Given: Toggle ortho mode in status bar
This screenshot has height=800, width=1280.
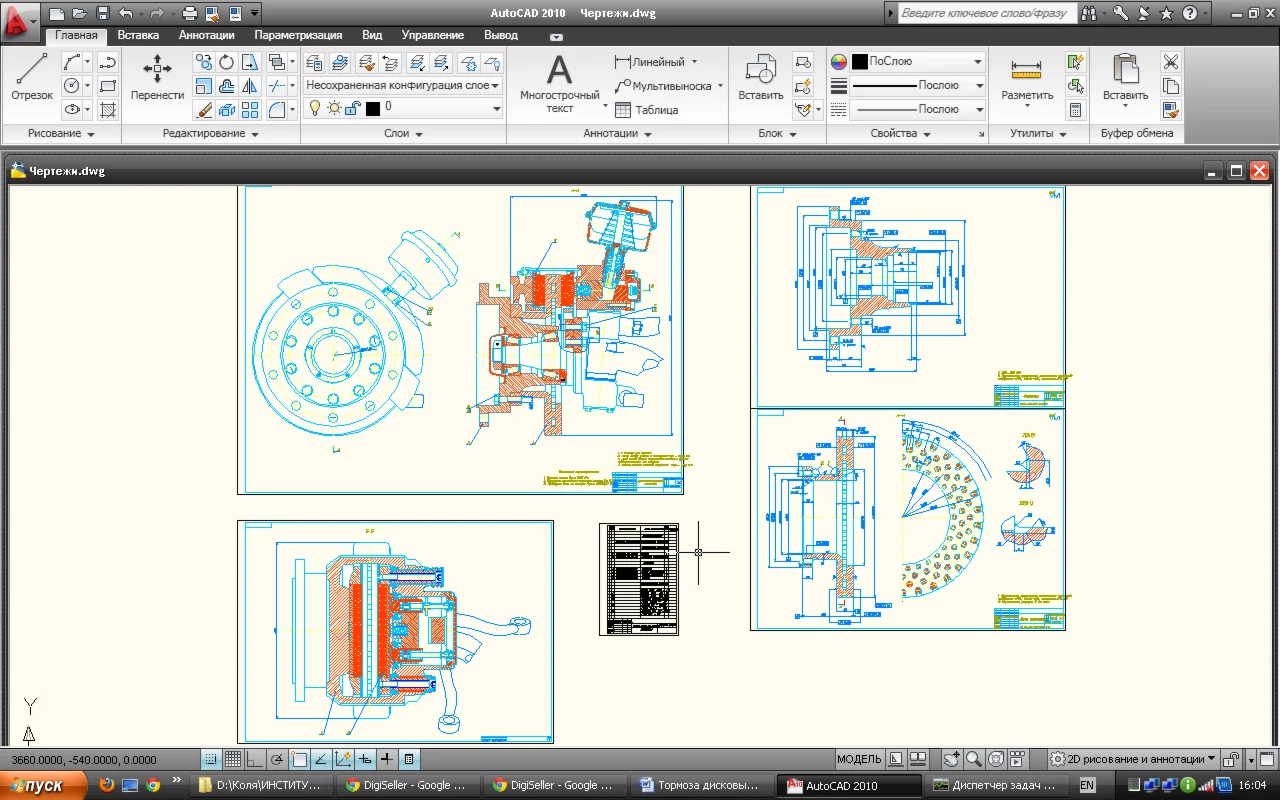Looking at the screenshot, I should tap(255, 759).
